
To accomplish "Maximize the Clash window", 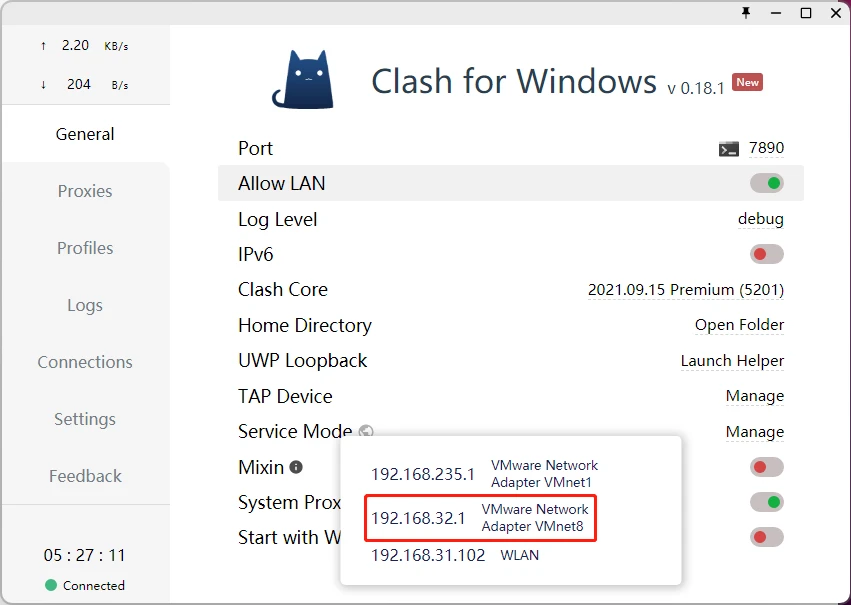I will coord(806,13).
